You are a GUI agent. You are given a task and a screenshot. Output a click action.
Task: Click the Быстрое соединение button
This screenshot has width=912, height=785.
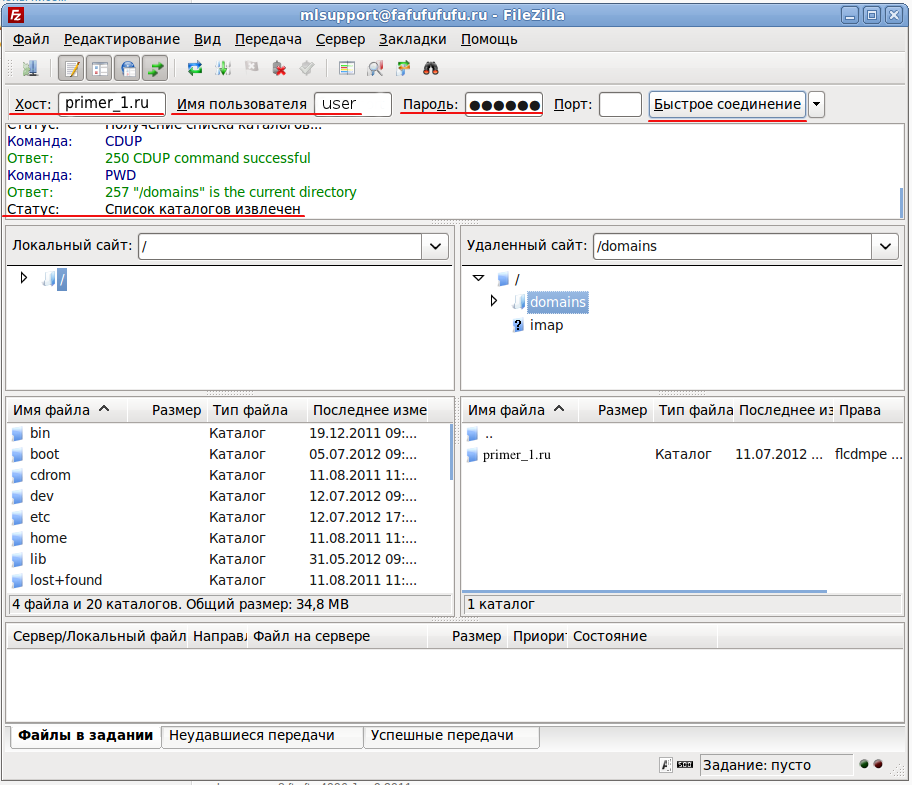coord(727,105)
